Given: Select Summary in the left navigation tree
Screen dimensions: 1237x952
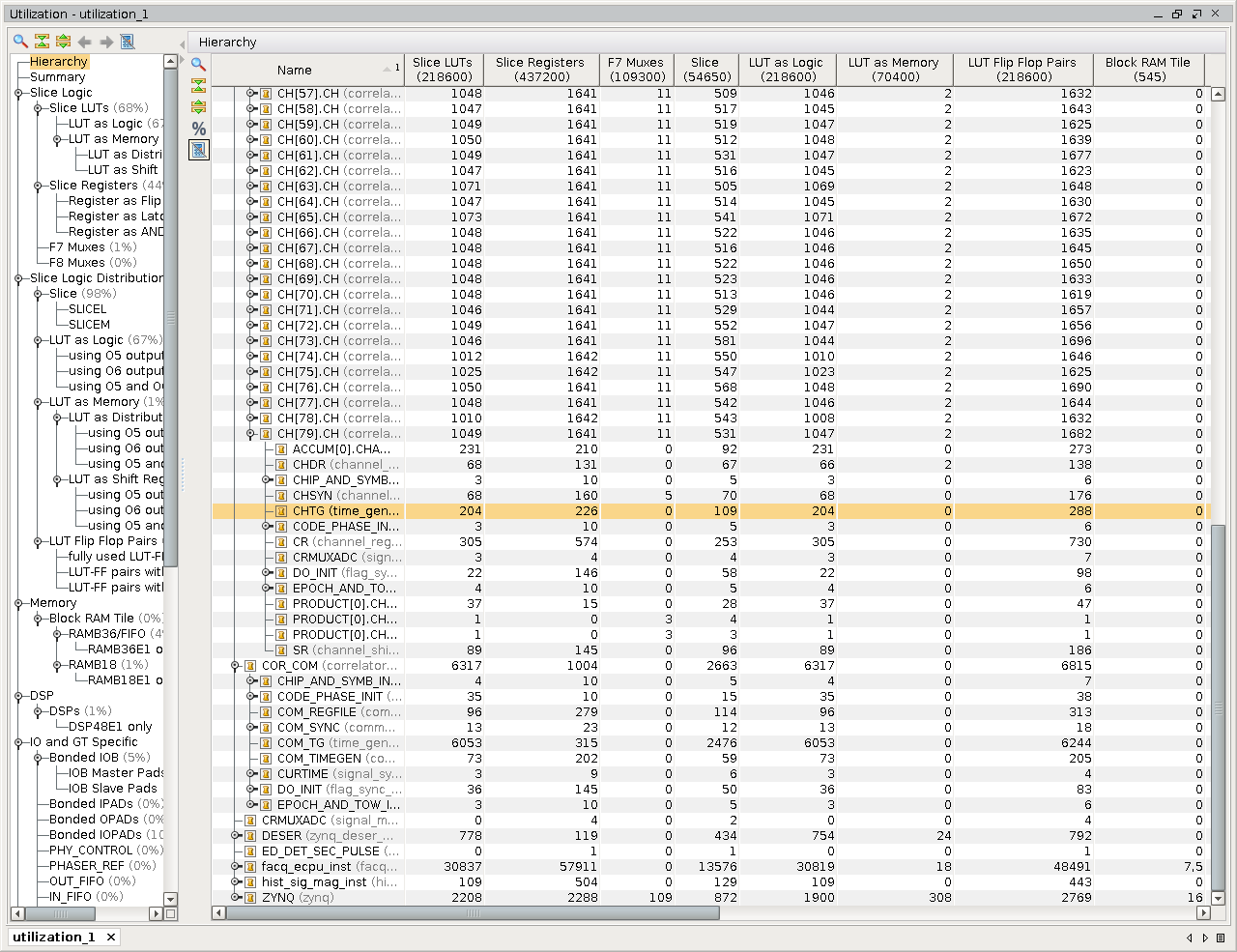Looking at the screenshot, I should click(x=57, y=77).
